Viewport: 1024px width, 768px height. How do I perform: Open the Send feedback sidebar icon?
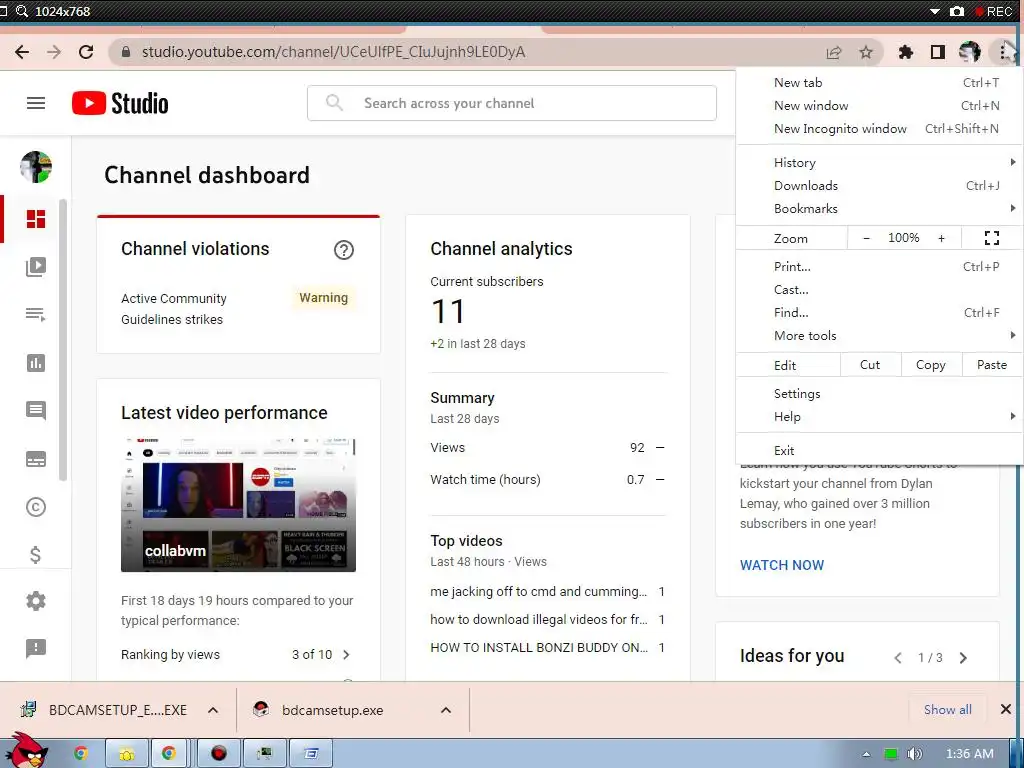tap(36, 648)
